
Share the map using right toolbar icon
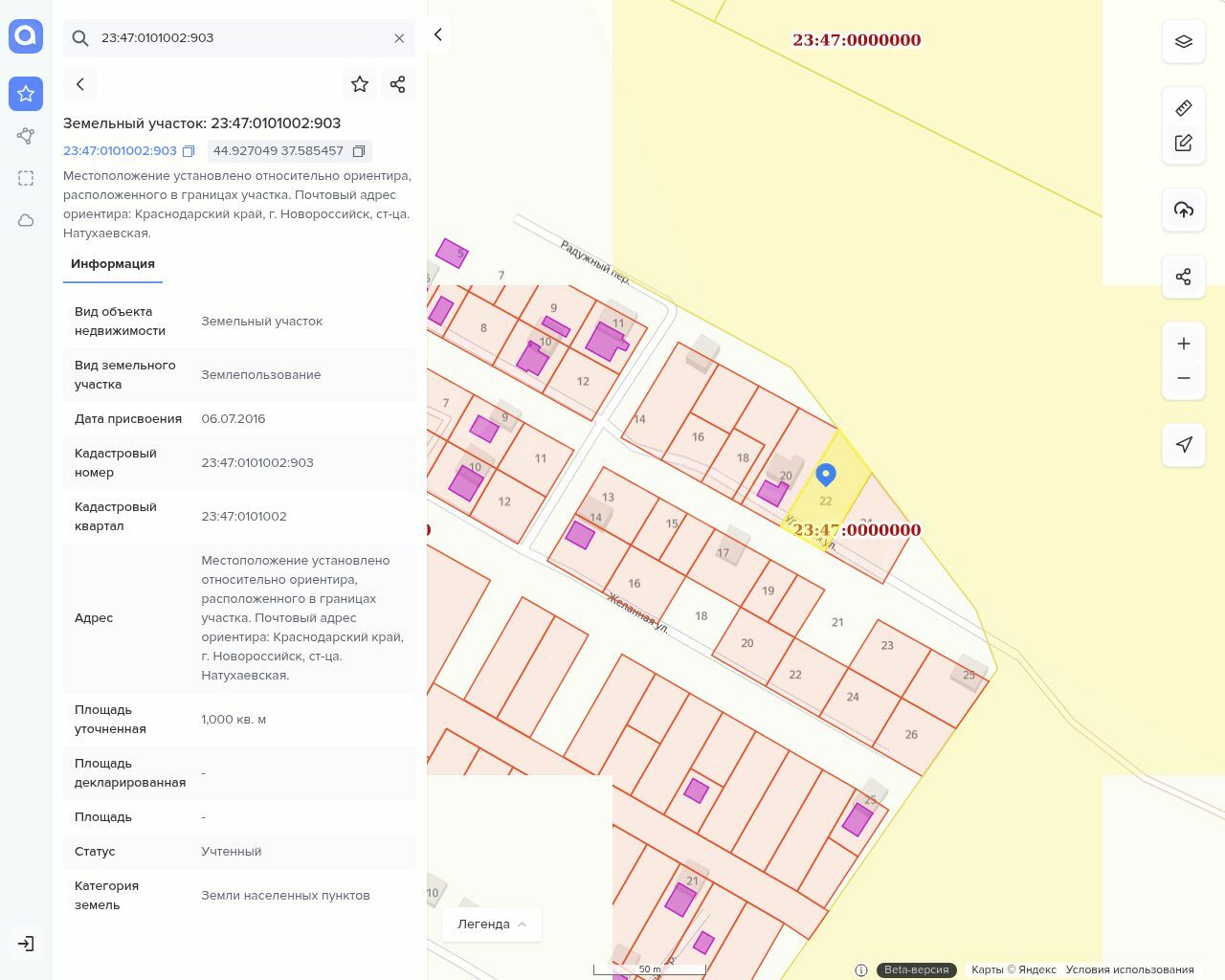(x=1183, y=277)
